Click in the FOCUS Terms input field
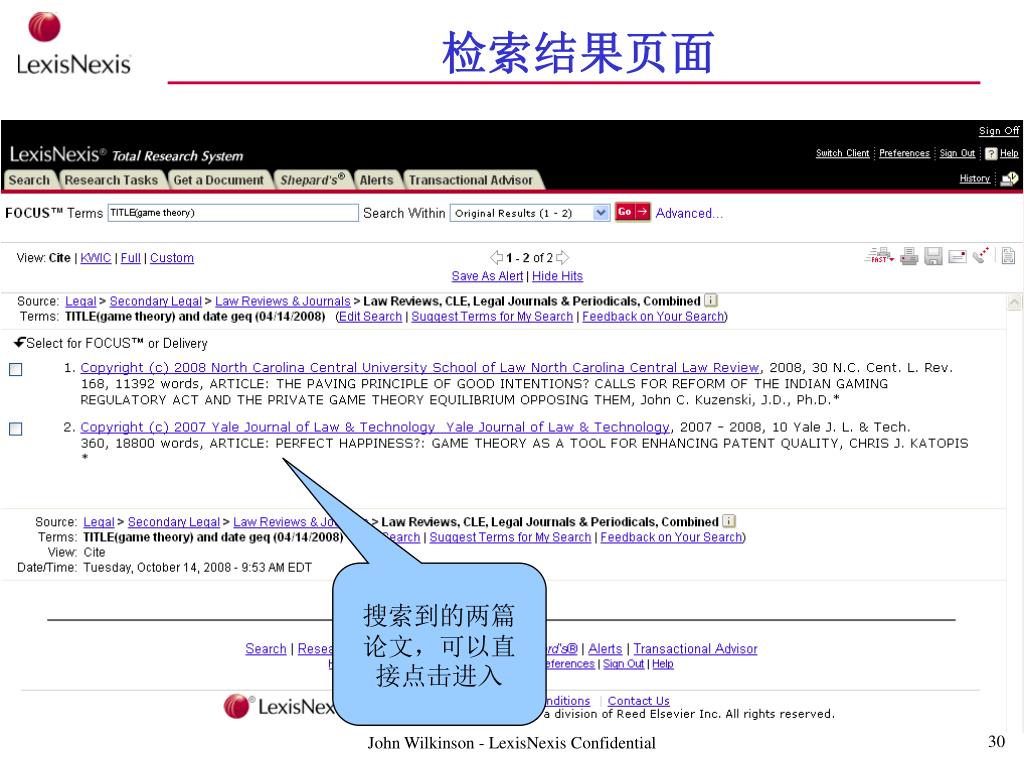Viewport: 1024px width, 768px height. tap(233, 213)
